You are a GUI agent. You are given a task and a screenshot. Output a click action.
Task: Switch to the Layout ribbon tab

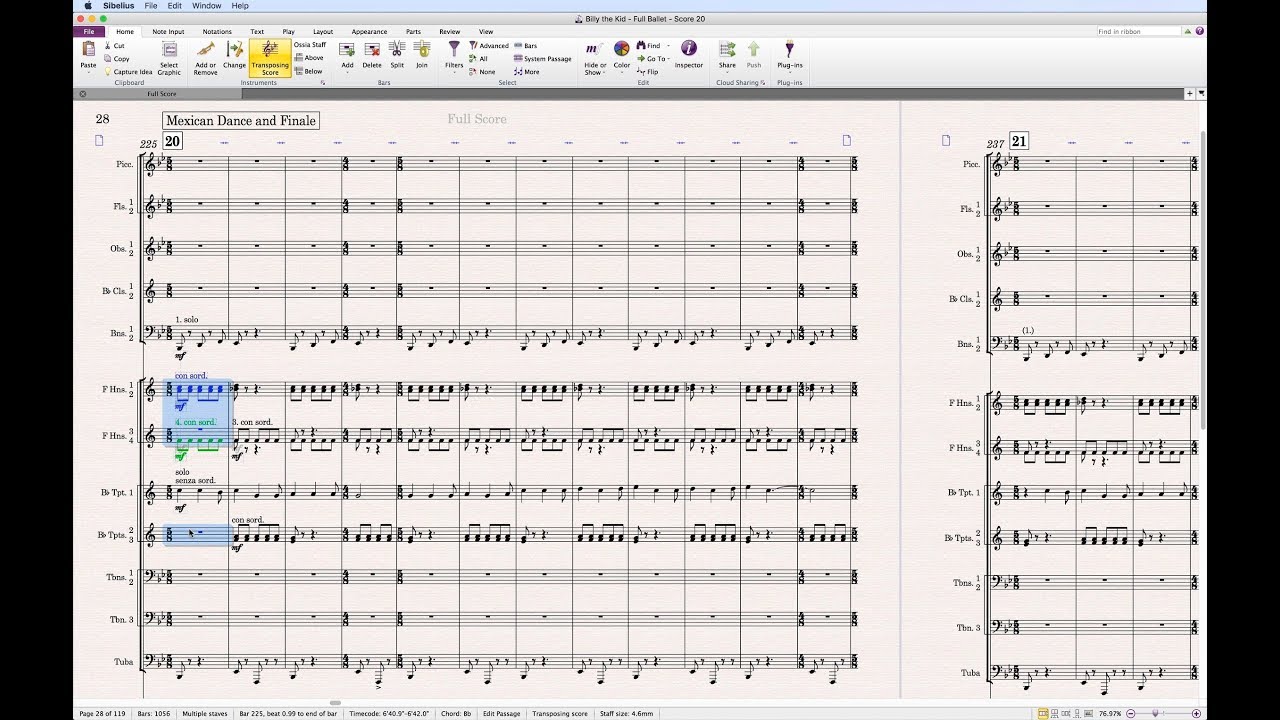tap(323, 31)
